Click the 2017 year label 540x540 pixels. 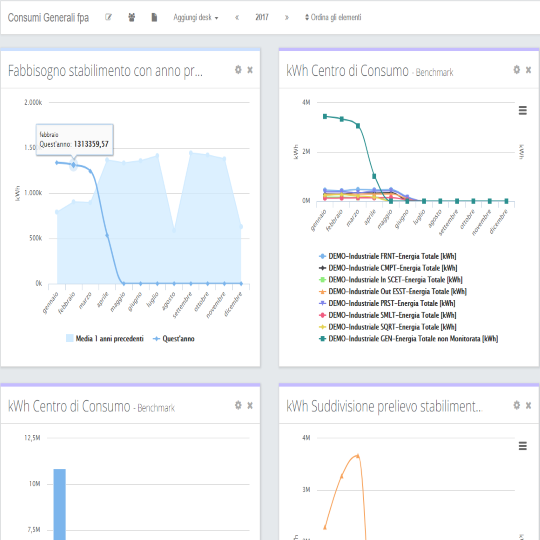pyautogui.click(x=262, y=17)
